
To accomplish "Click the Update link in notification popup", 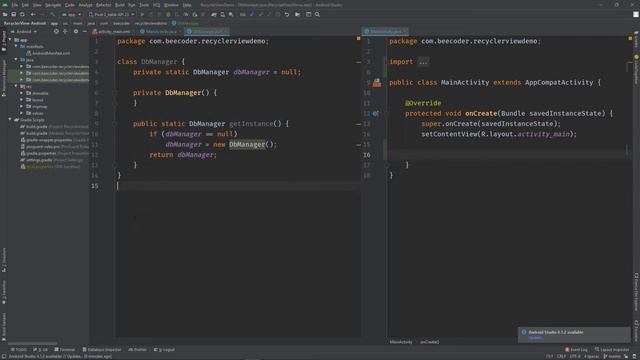I will [536, 338].
